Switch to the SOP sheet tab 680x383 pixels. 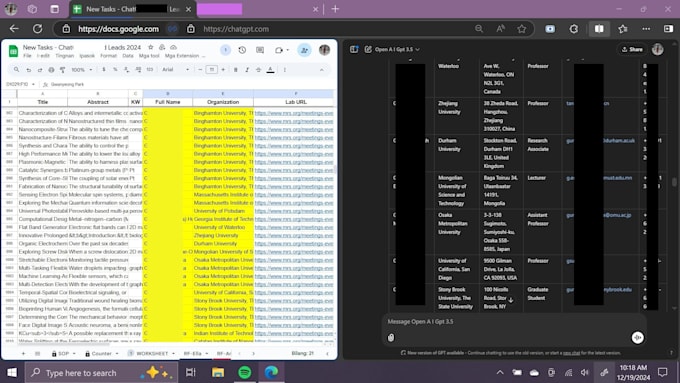coord(63,354)
